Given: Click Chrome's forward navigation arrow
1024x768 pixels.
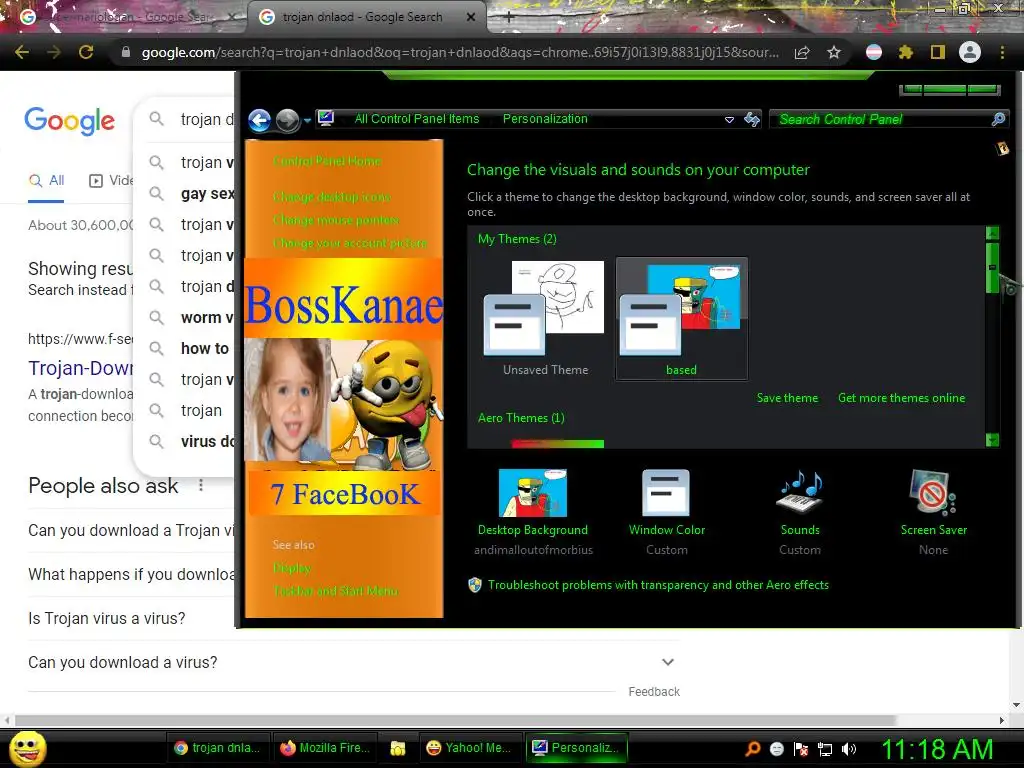Looking at the screenshot, I should (x=54, y=52).
